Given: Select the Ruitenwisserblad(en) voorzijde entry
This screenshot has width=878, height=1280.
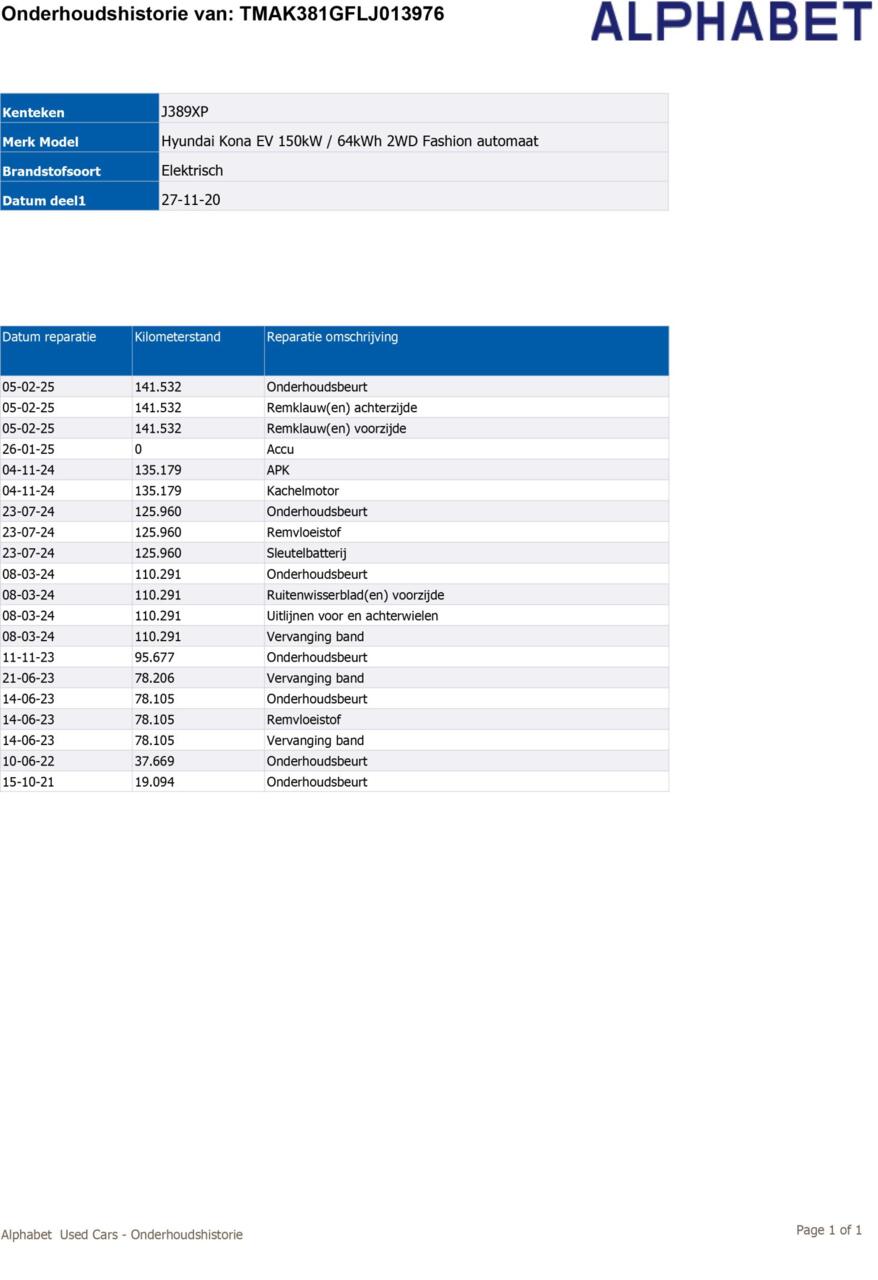Looking at the screenshot, I should point(355,595).
